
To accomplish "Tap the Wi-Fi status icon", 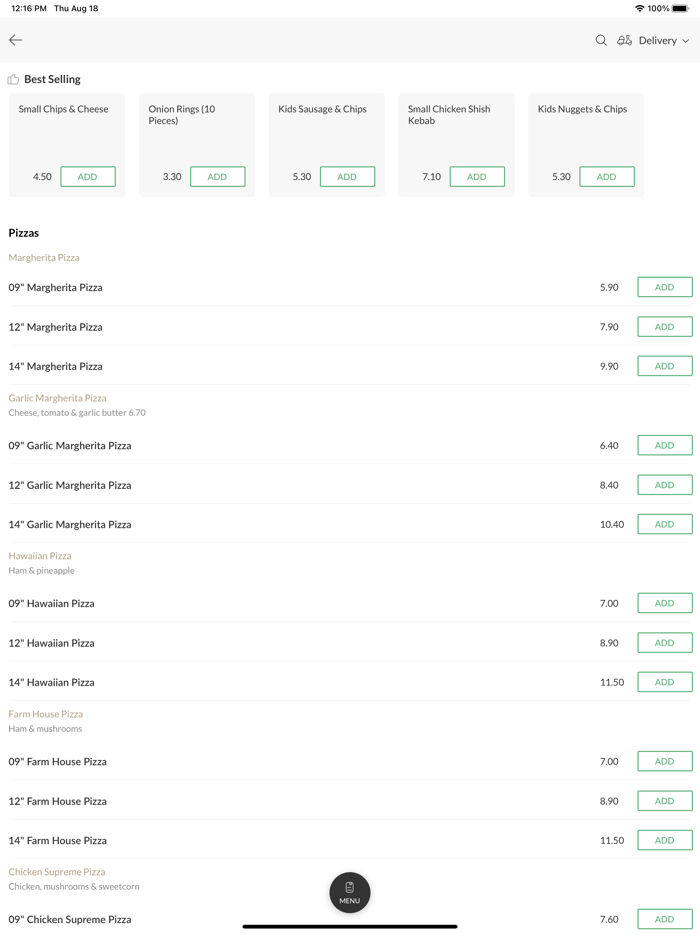I will tap(640, 8).
